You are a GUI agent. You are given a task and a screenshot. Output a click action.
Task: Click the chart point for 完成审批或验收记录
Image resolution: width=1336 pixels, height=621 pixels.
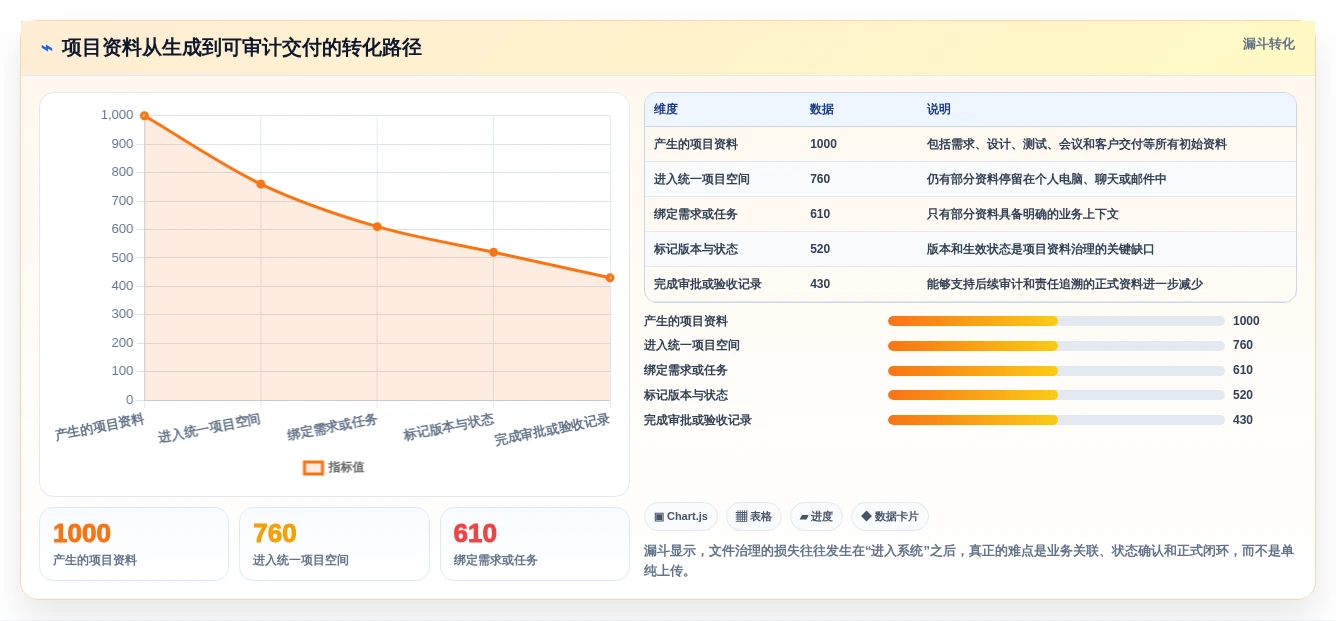pos(610,278)
